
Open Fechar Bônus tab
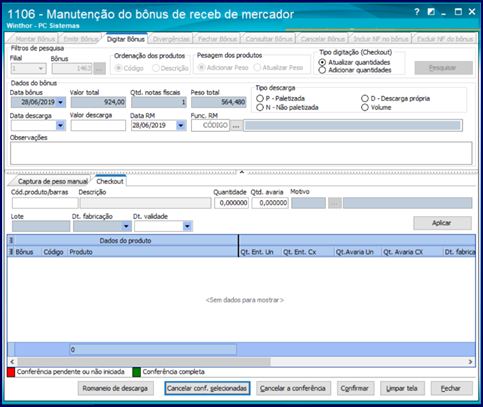coord(218,39)
